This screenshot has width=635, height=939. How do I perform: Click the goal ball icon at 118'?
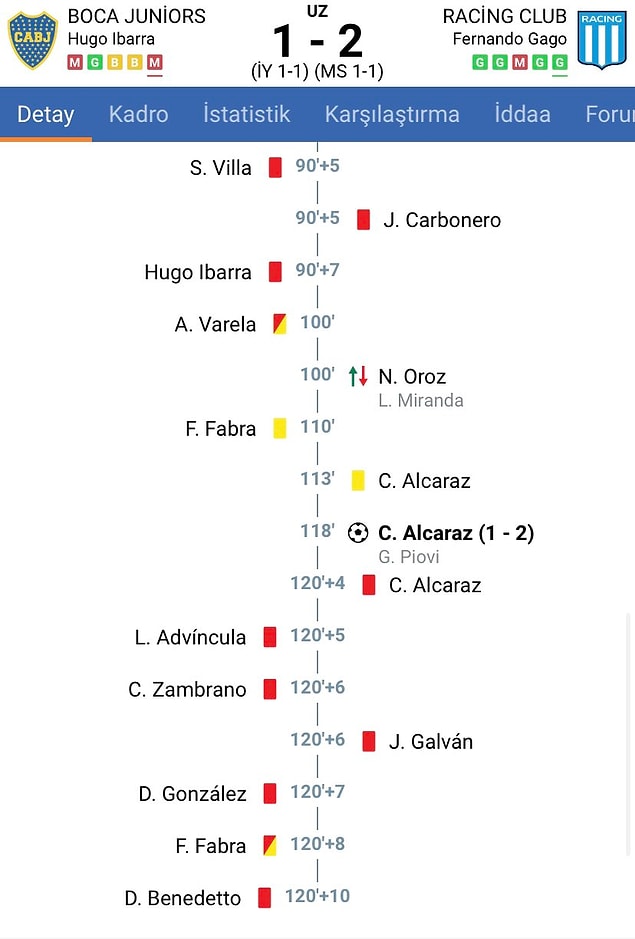[x=358, y=532]
